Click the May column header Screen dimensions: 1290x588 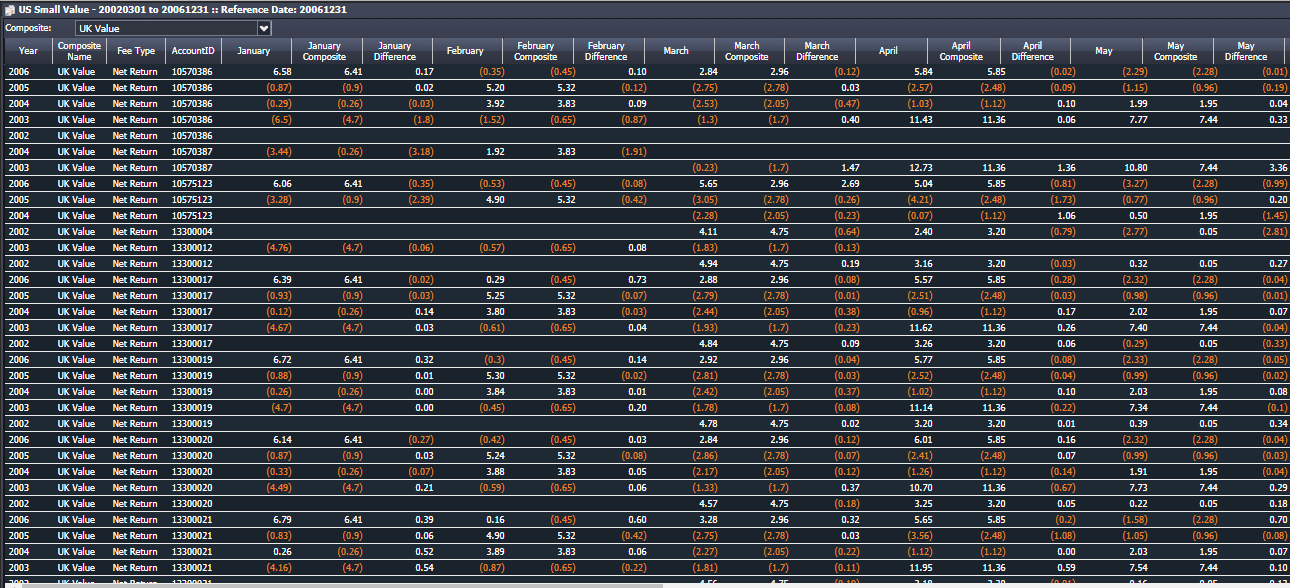(x=1105, y=51)
